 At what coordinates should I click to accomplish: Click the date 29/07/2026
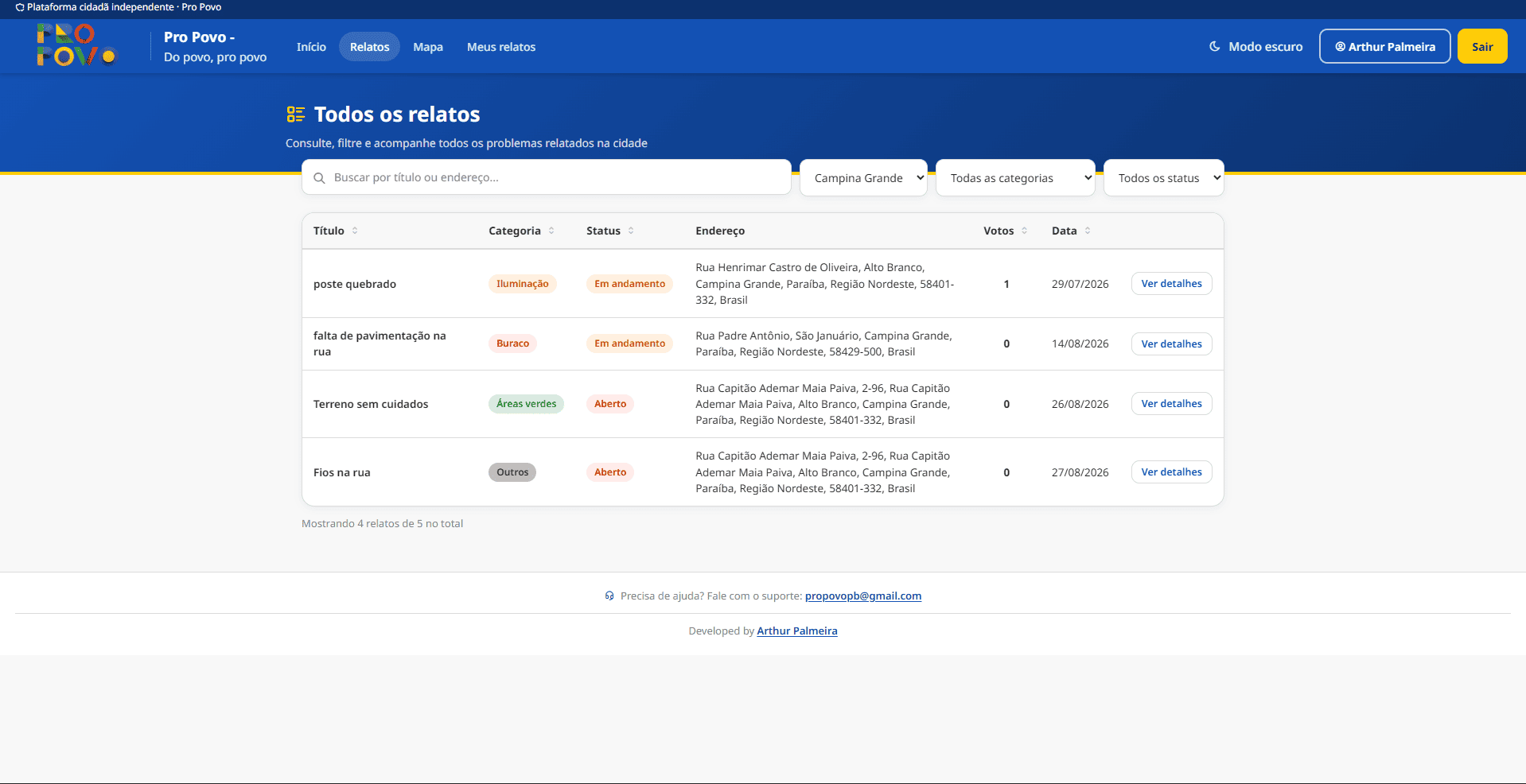click(1080, 284)
